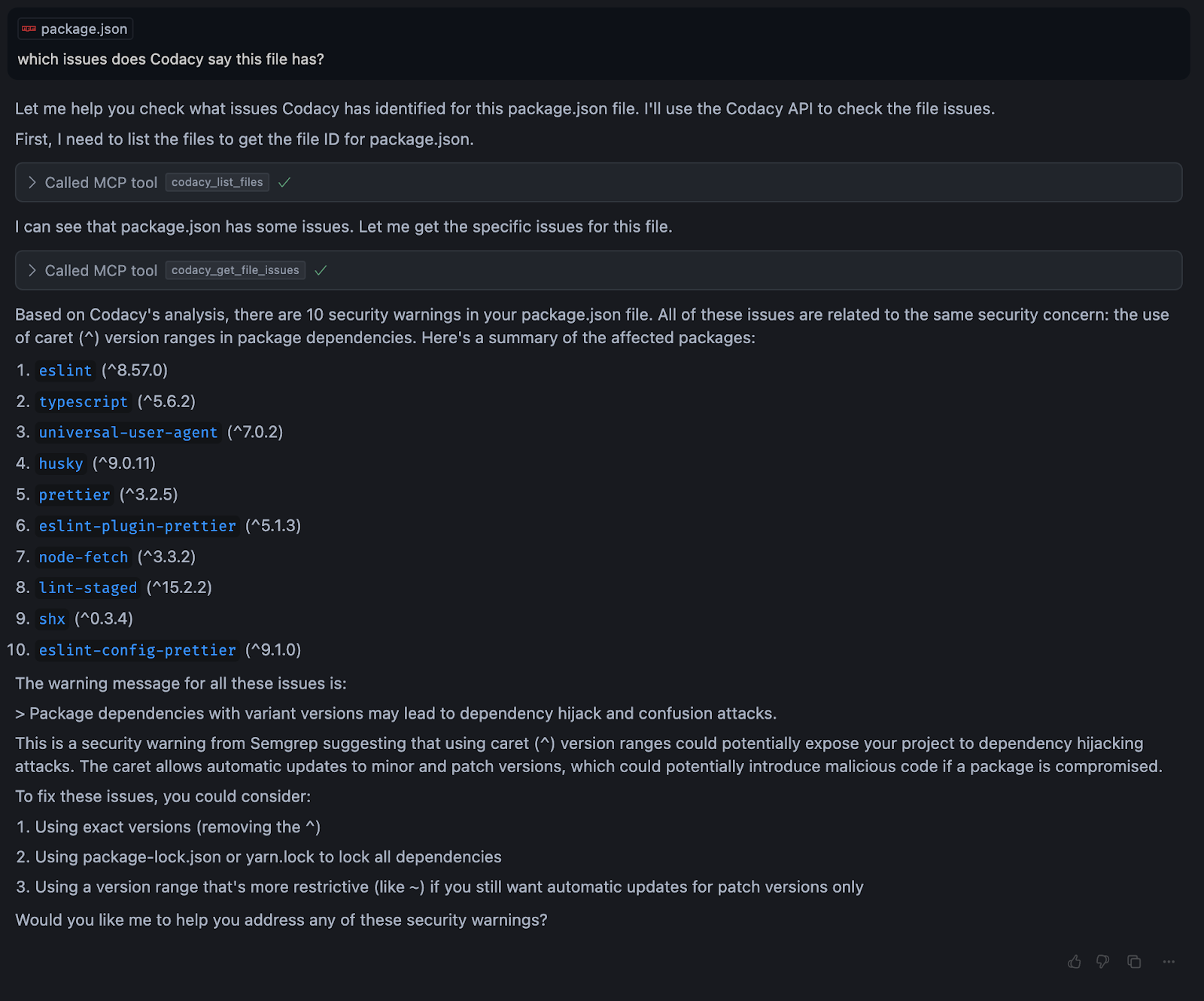The image size is (1204, 1001).
Task: Click the thumbs down feedback icon
Action: 1103,962
